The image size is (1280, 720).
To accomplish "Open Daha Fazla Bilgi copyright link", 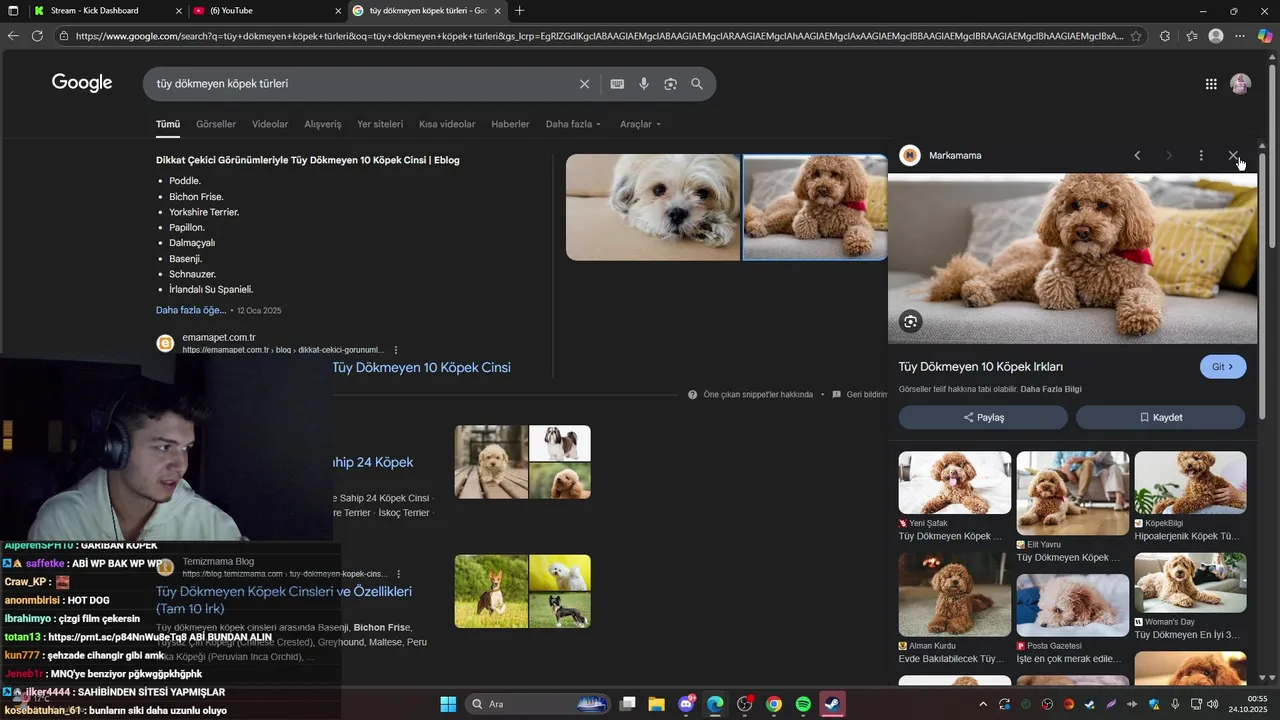I will click(1051, 389).
